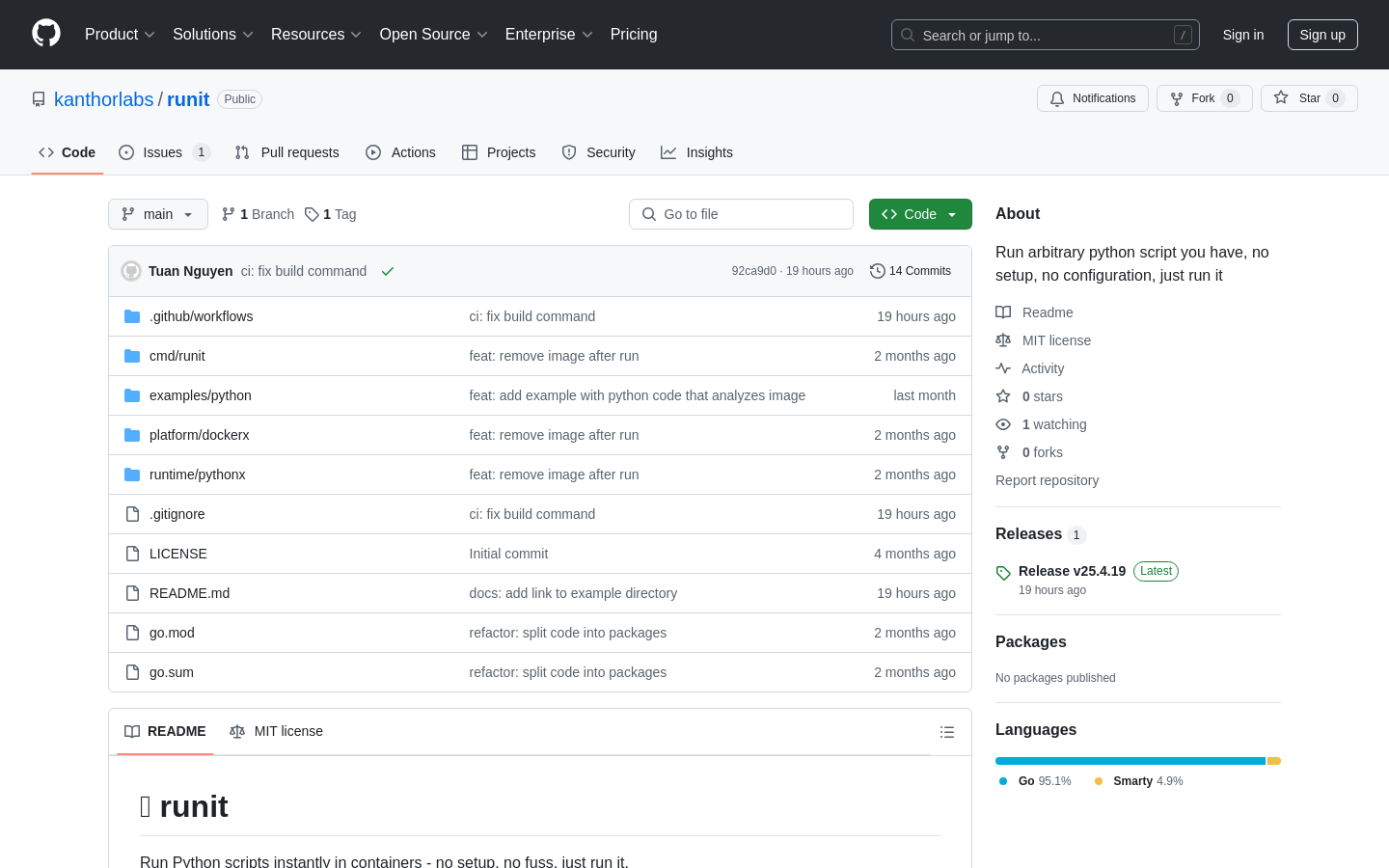Image resolution: width=1389 pixels, height=868 pixels.
Task: Click file icon for .gitignore
Action: (x=132, y=514)
